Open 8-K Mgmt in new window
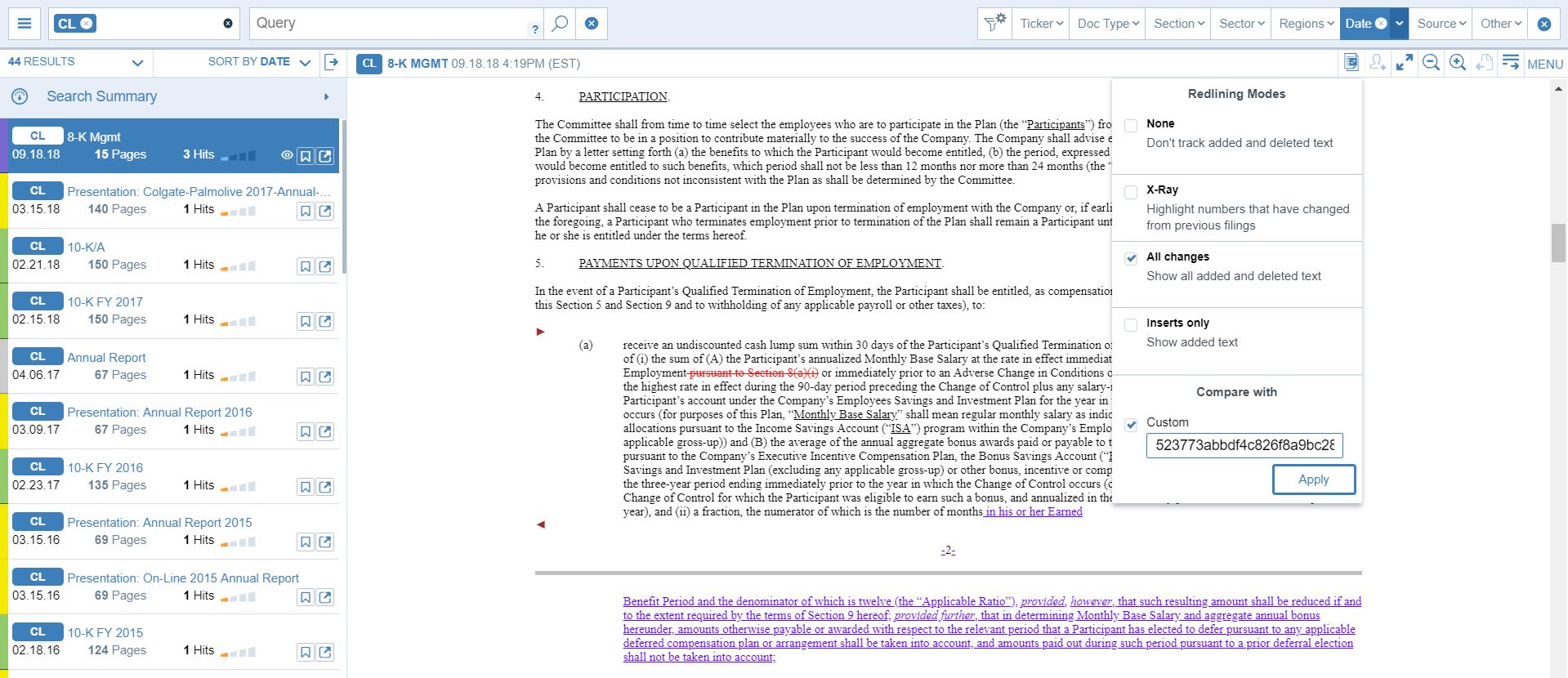Image resolution: width=1568 pixels, height=678 pixels. pyautogui.click(x=325, y=156)
